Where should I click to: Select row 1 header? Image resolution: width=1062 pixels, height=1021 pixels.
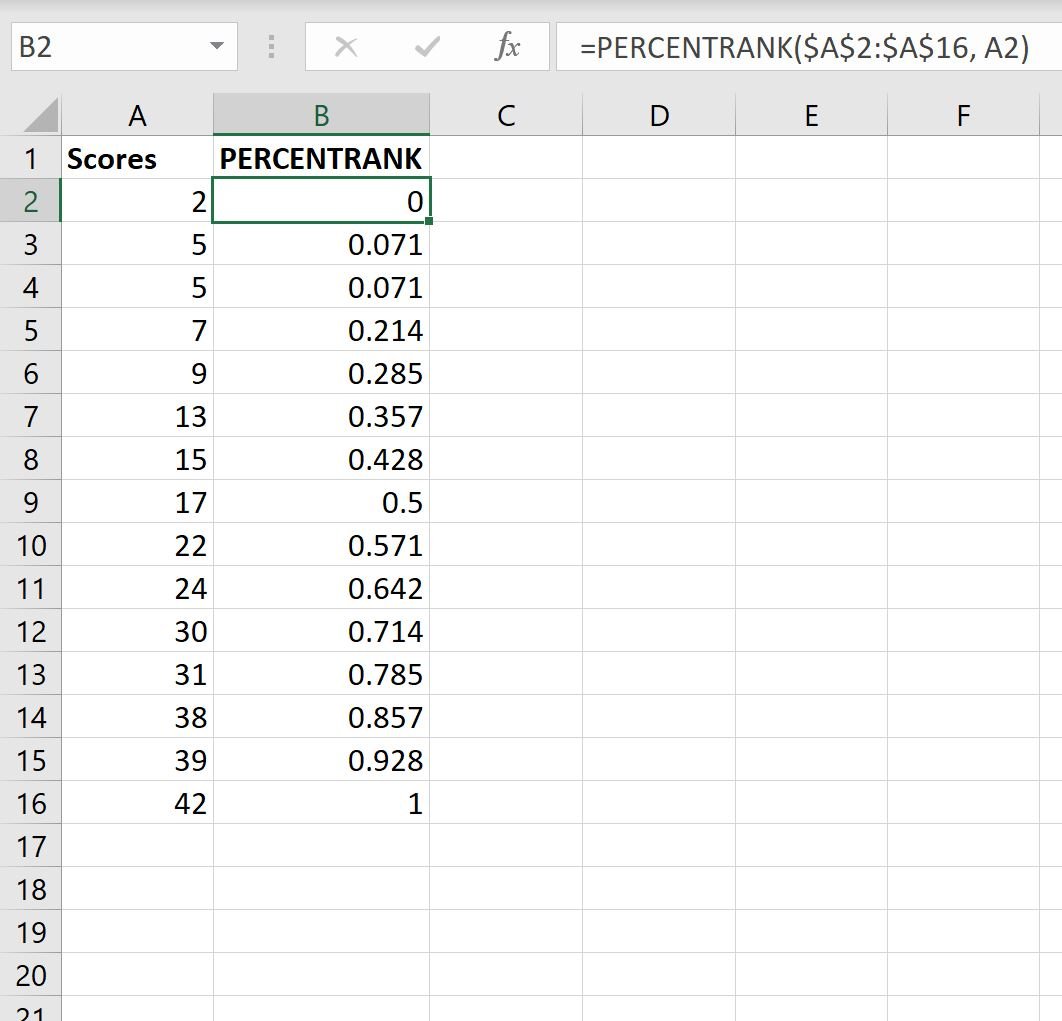[x=30, y=158]
